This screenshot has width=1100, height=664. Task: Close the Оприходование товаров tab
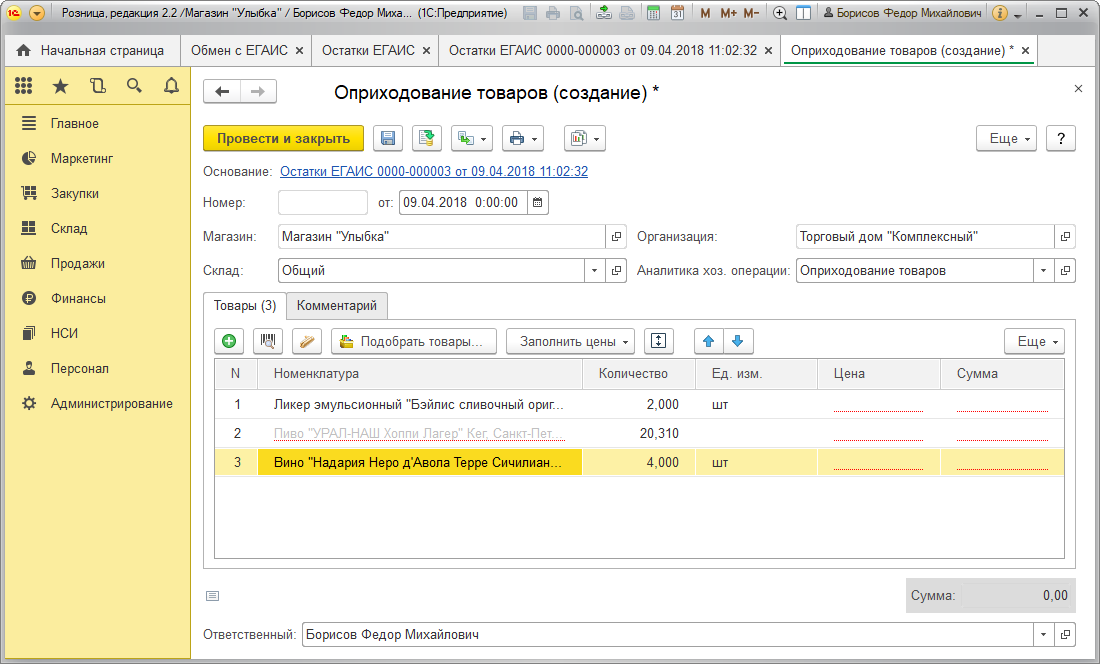click(x=1025, y=50)
